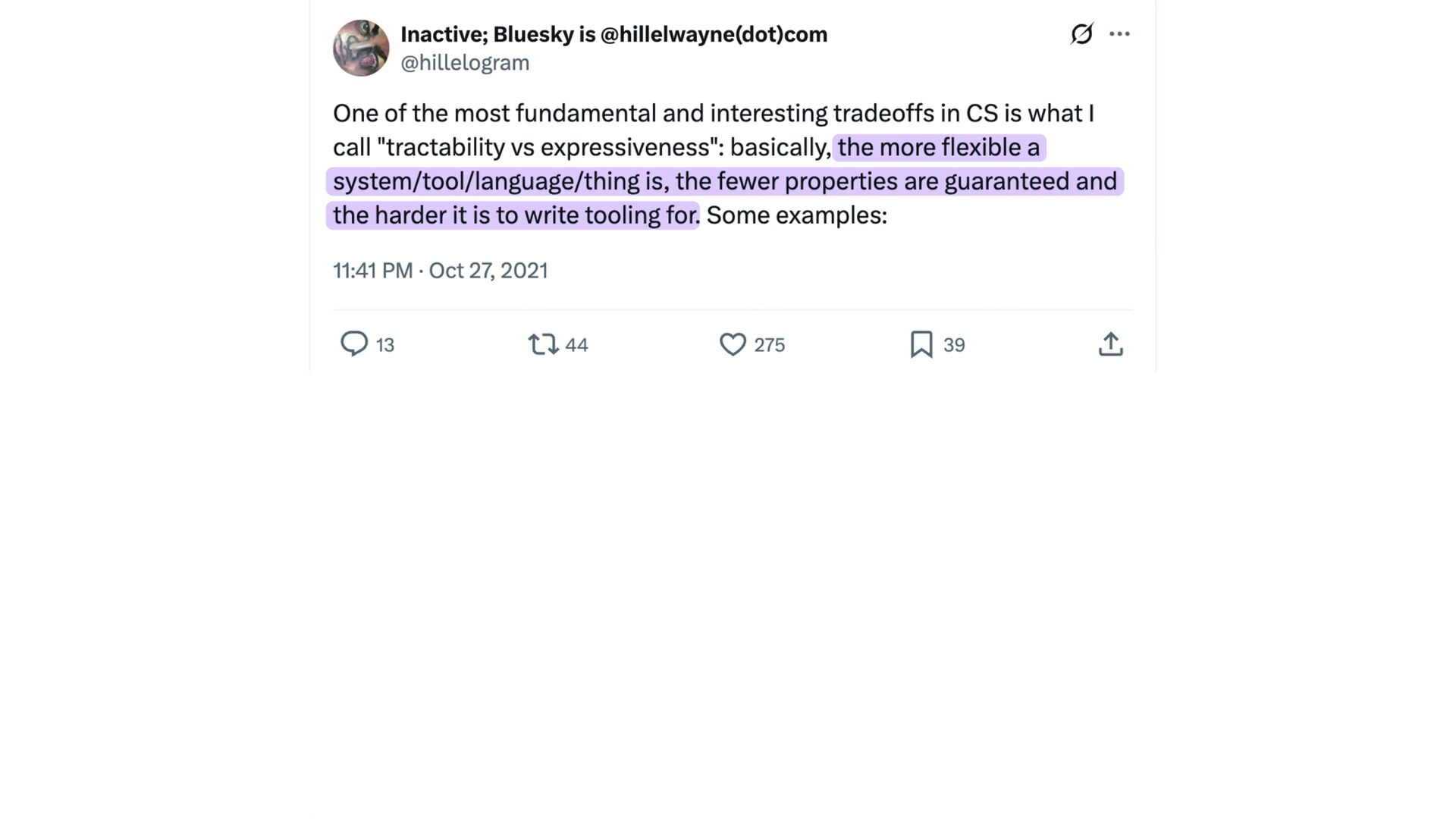Click the highlighted text 'the harder it is to write tooling for'
1456x819 pixels.
click(514, 215)
